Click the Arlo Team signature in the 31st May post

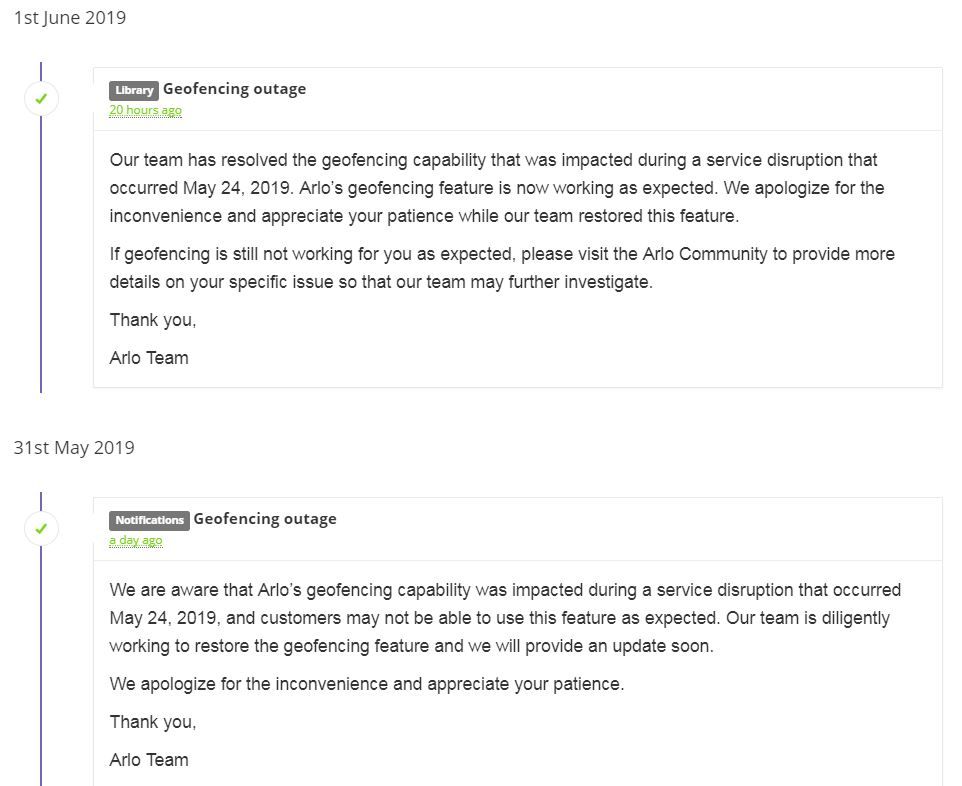point(149,760)
